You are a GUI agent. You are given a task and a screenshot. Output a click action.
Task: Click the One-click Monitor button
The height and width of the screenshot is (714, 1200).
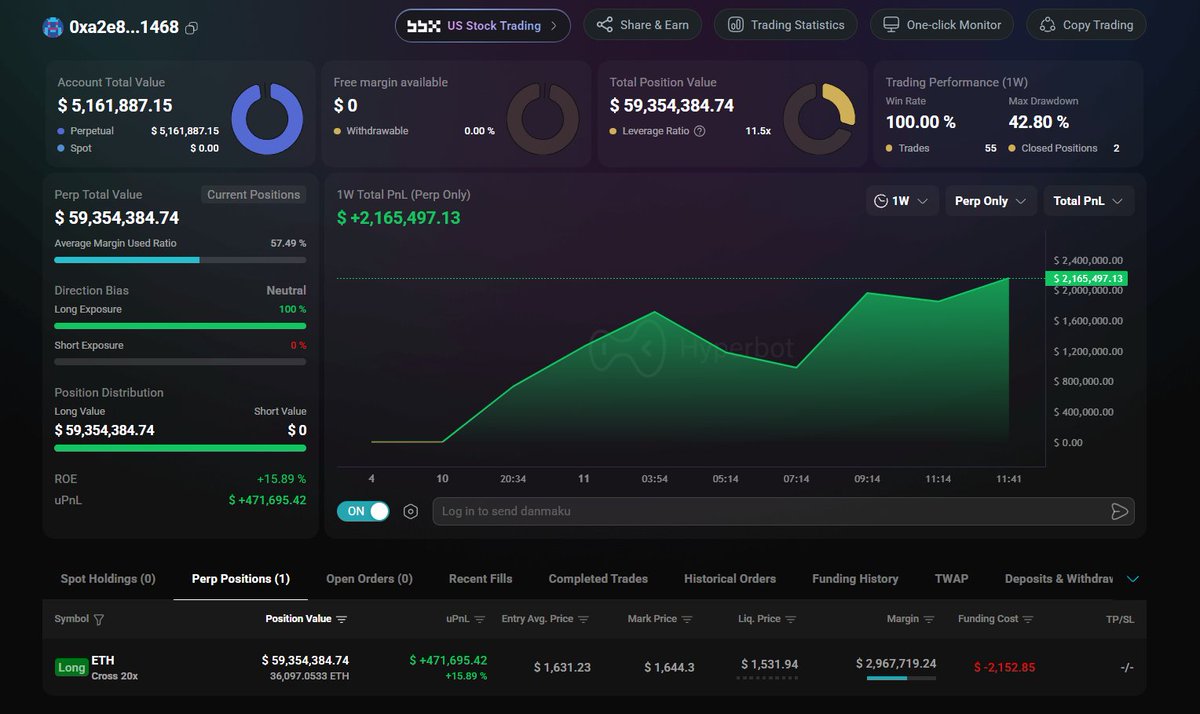pyautogui.click(x=942, y=25)
